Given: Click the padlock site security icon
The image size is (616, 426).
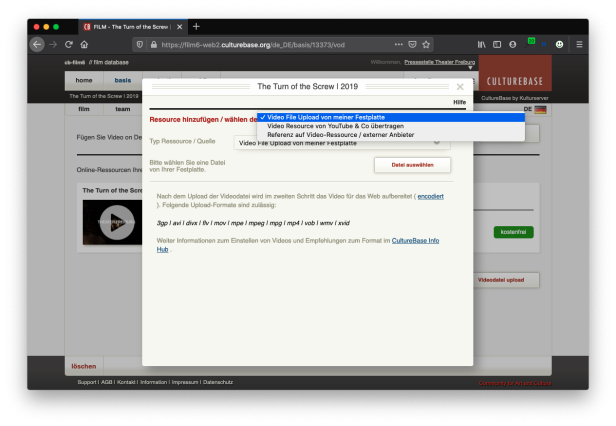Looking at the screenshot, I should point(151,44).
